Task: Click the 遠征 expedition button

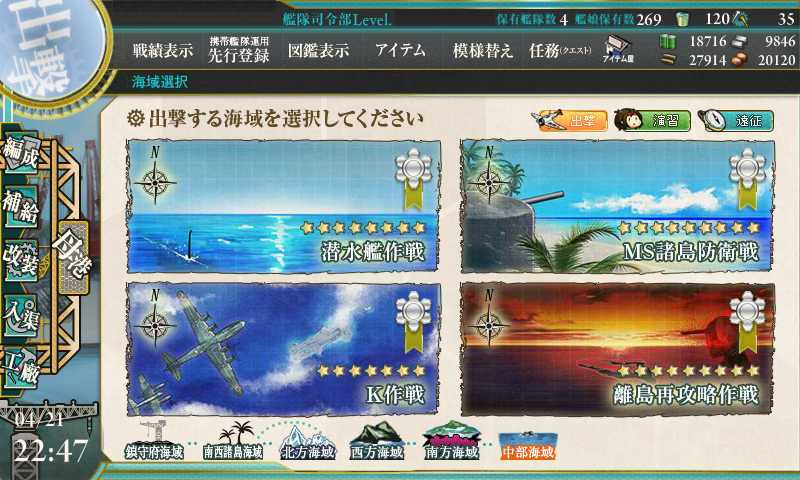Action: click(x=736, y=120)
